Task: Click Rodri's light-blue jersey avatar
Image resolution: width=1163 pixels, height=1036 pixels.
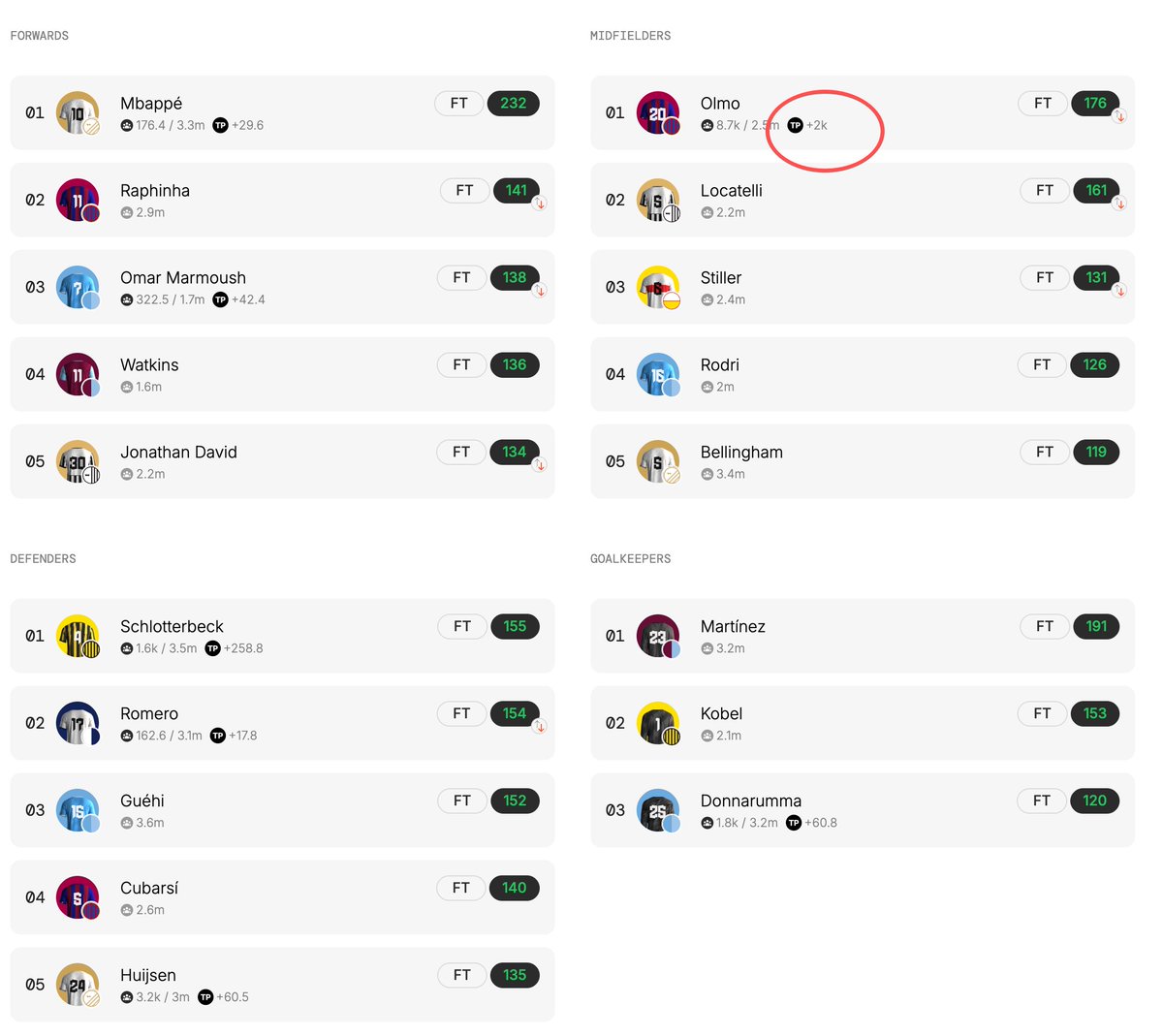Action: (658, 374)
